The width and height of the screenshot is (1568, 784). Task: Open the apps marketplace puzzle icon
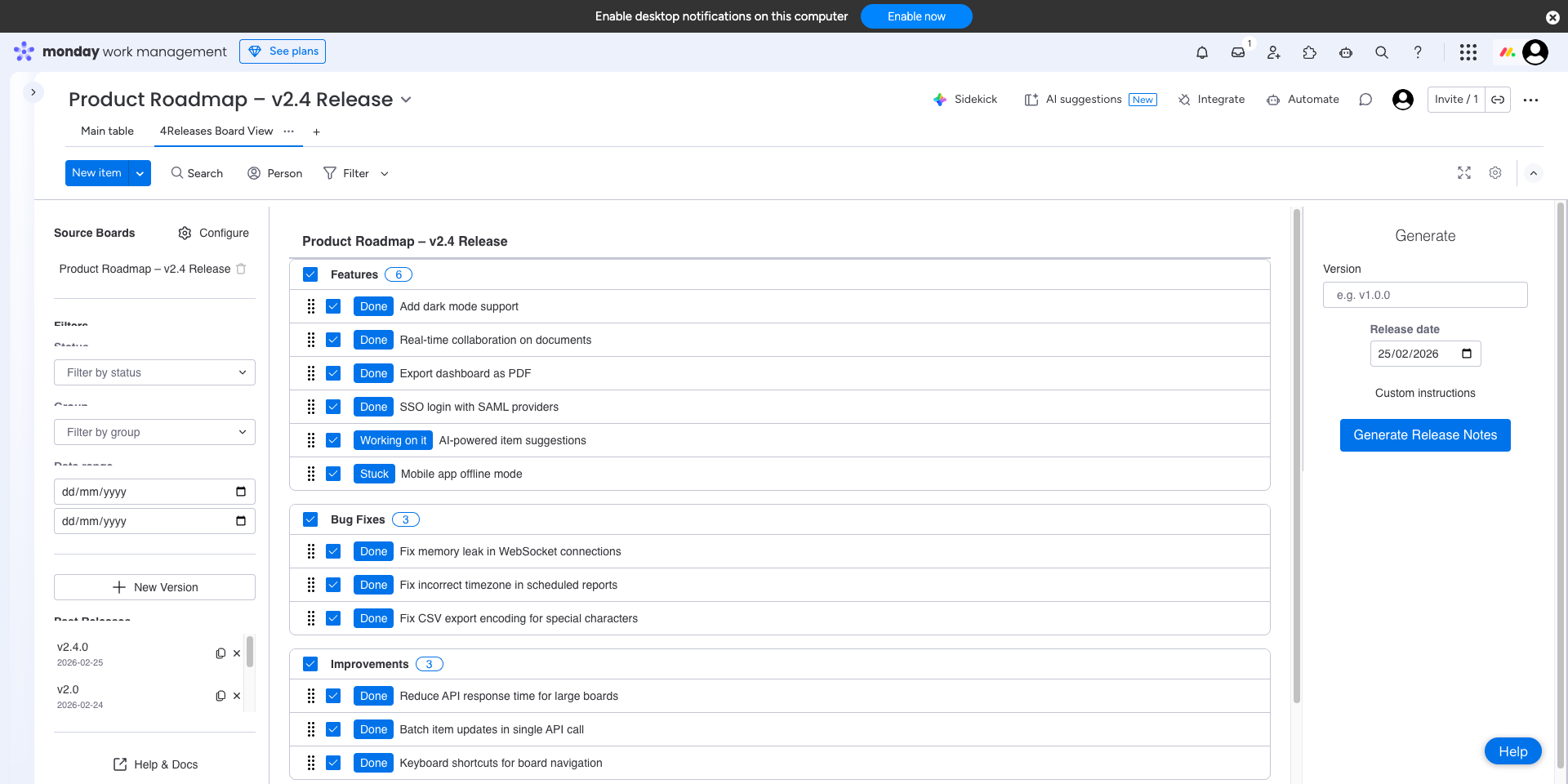(1310, 52)
